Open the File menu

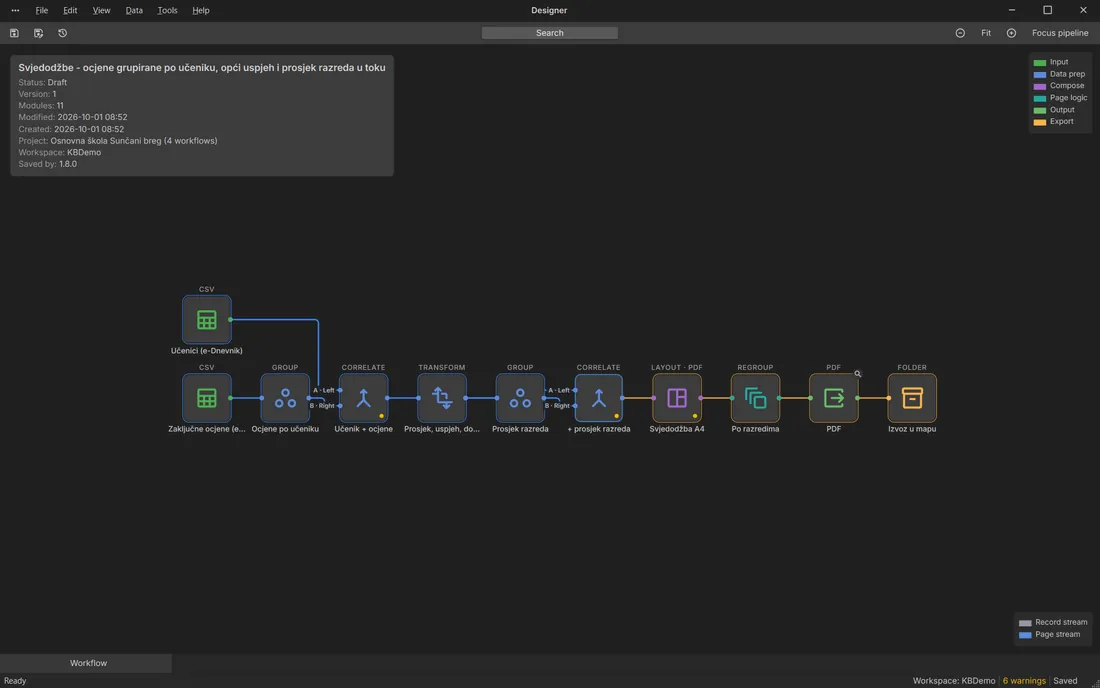[42, 11]
